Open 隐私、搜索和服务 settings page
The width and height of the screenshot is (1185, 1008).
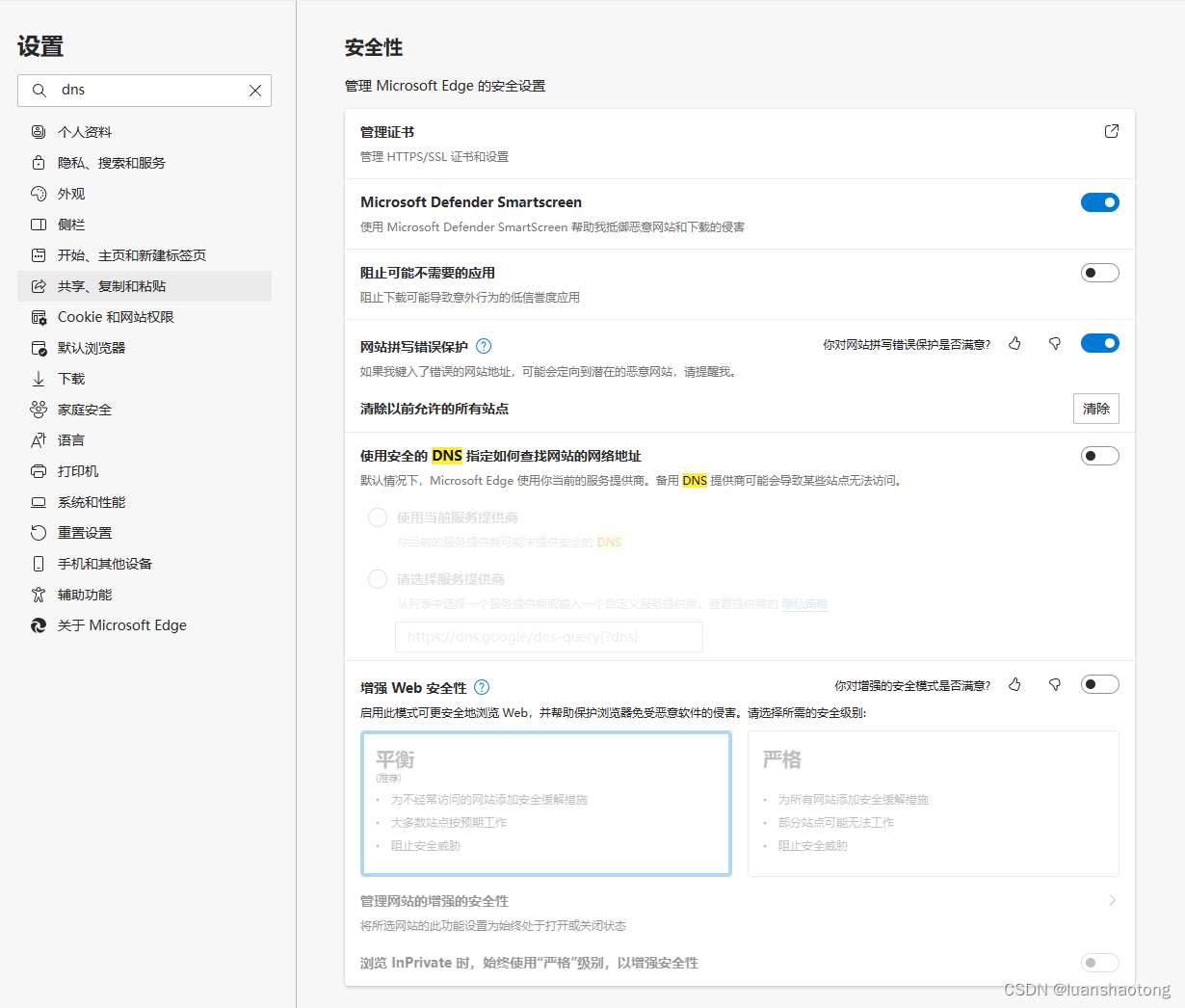[x=145, y=163]
